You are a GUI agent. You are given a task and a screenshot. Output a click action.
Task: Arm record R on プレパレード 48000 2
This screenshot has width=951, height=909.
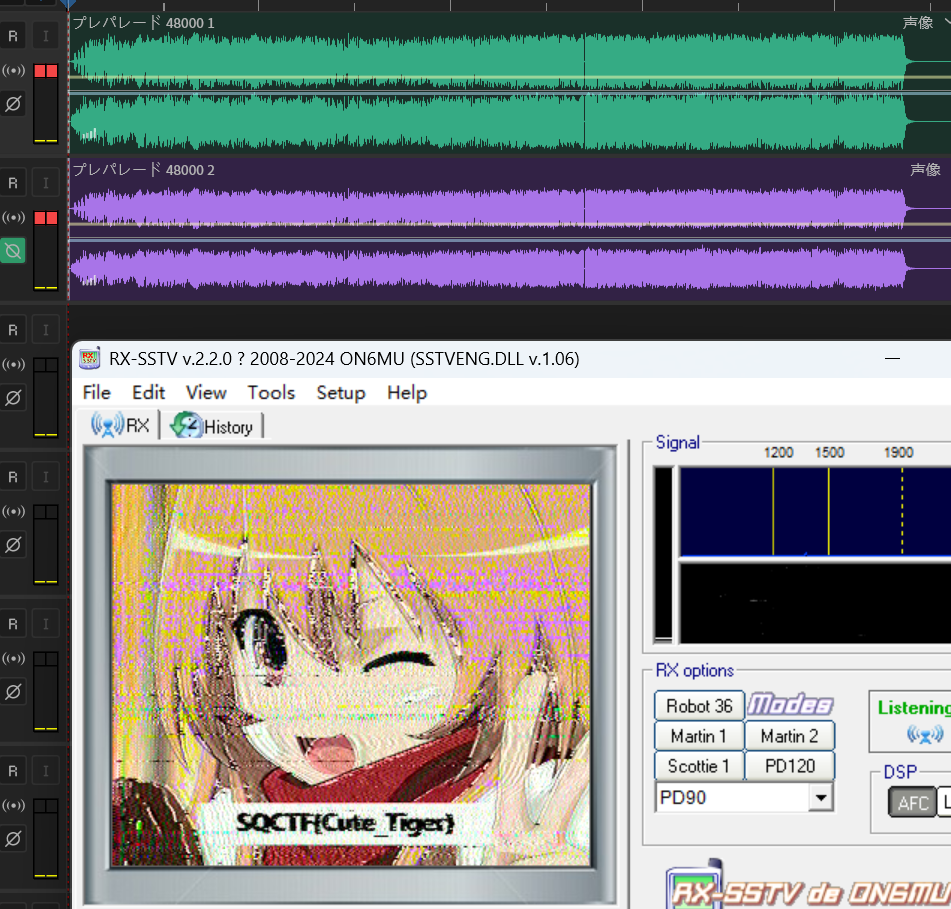point(13,183)
